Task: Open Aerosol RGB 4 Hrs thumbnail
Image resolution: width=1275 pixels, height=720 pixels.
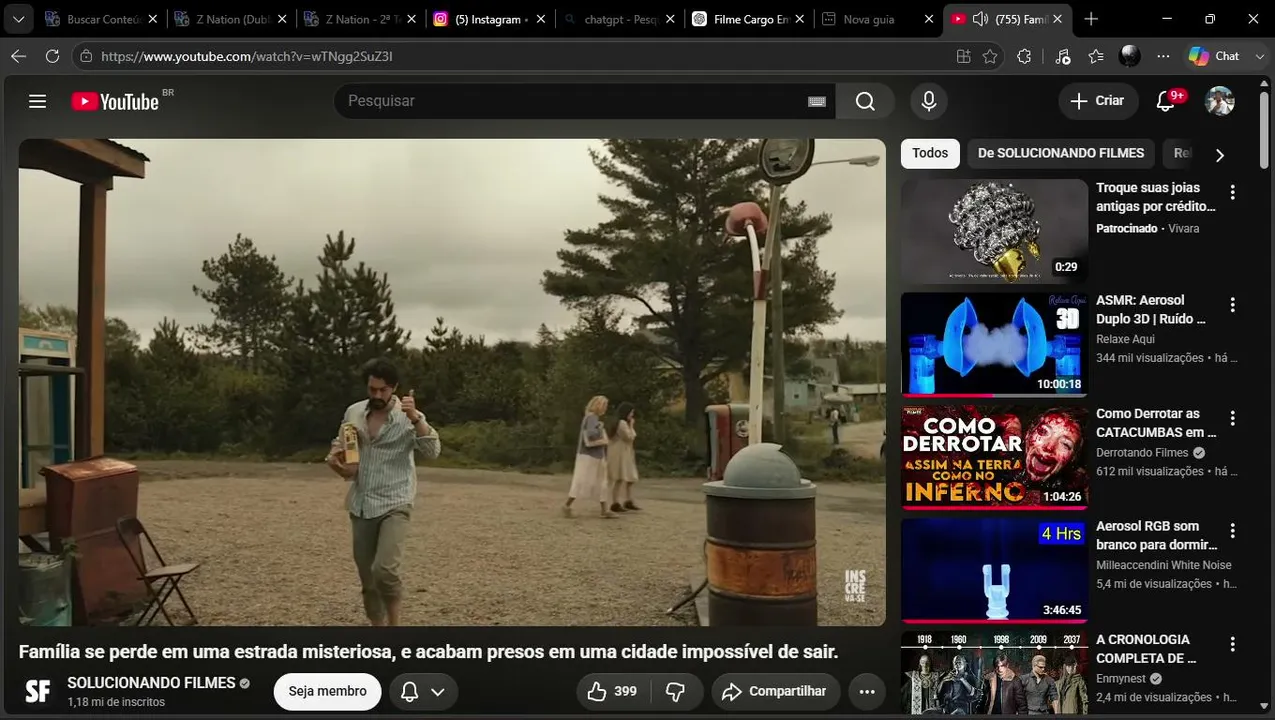Action: click(x=994, y=570)
